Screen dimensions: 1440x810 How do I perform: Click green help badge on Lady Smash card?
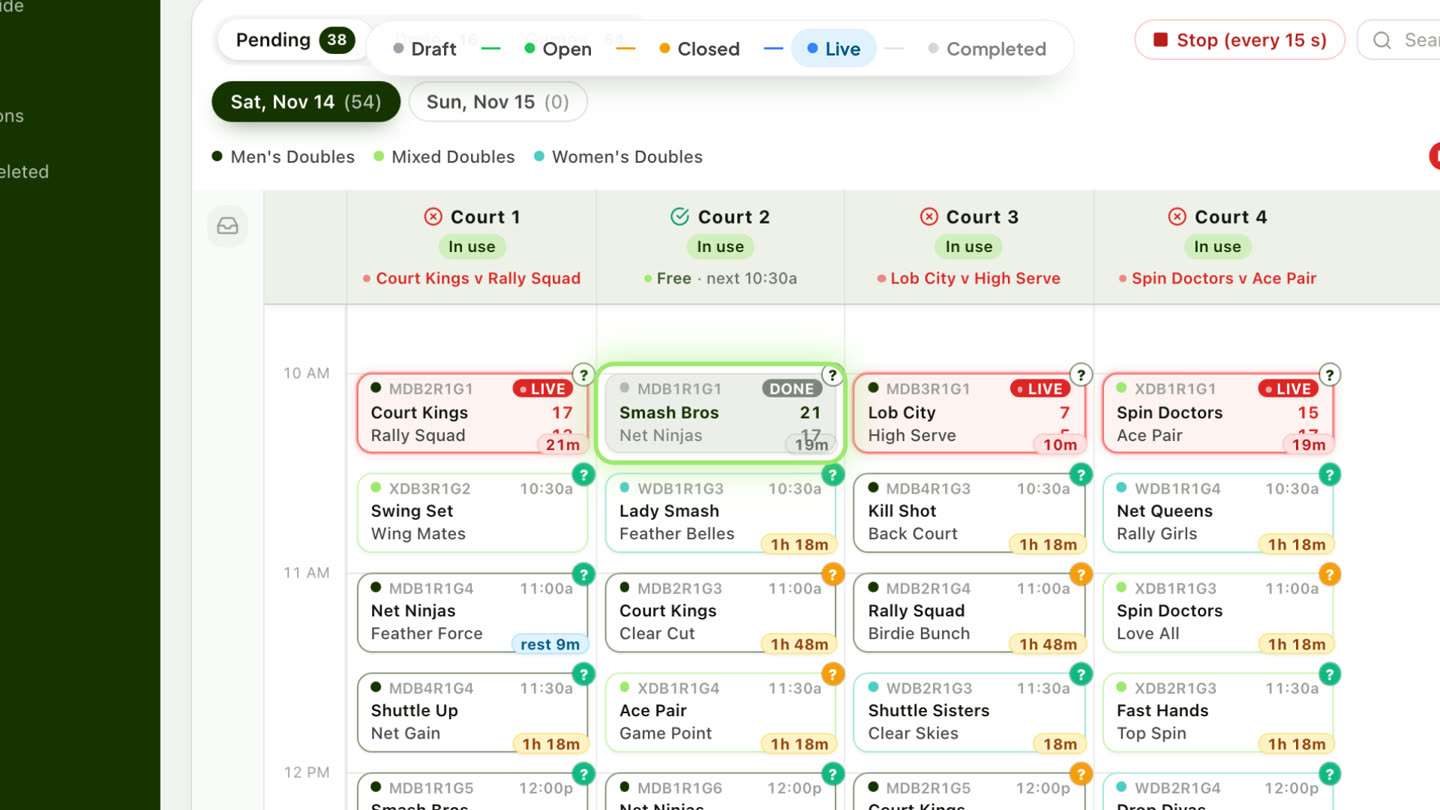[x=832, y=475]
